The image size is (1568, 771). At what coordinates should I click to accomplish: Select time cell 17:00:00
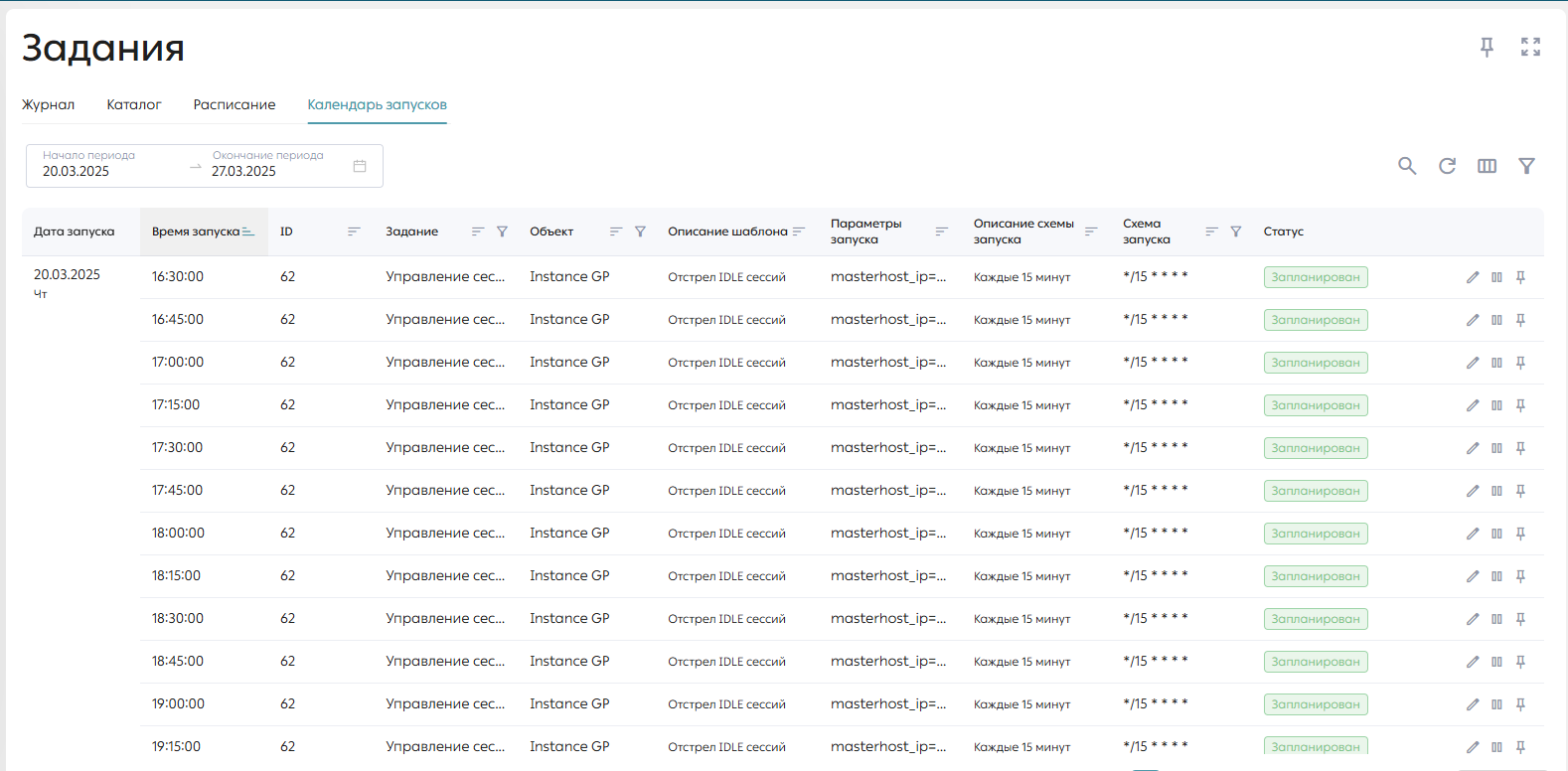click(x=178, y=362)
